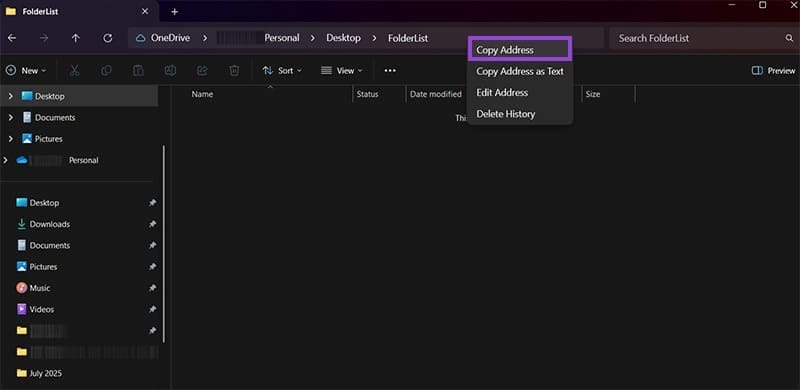Viewport: 800px width, 390px height.
Task: Click the Cut scissors icon
Action: point(74,70)
